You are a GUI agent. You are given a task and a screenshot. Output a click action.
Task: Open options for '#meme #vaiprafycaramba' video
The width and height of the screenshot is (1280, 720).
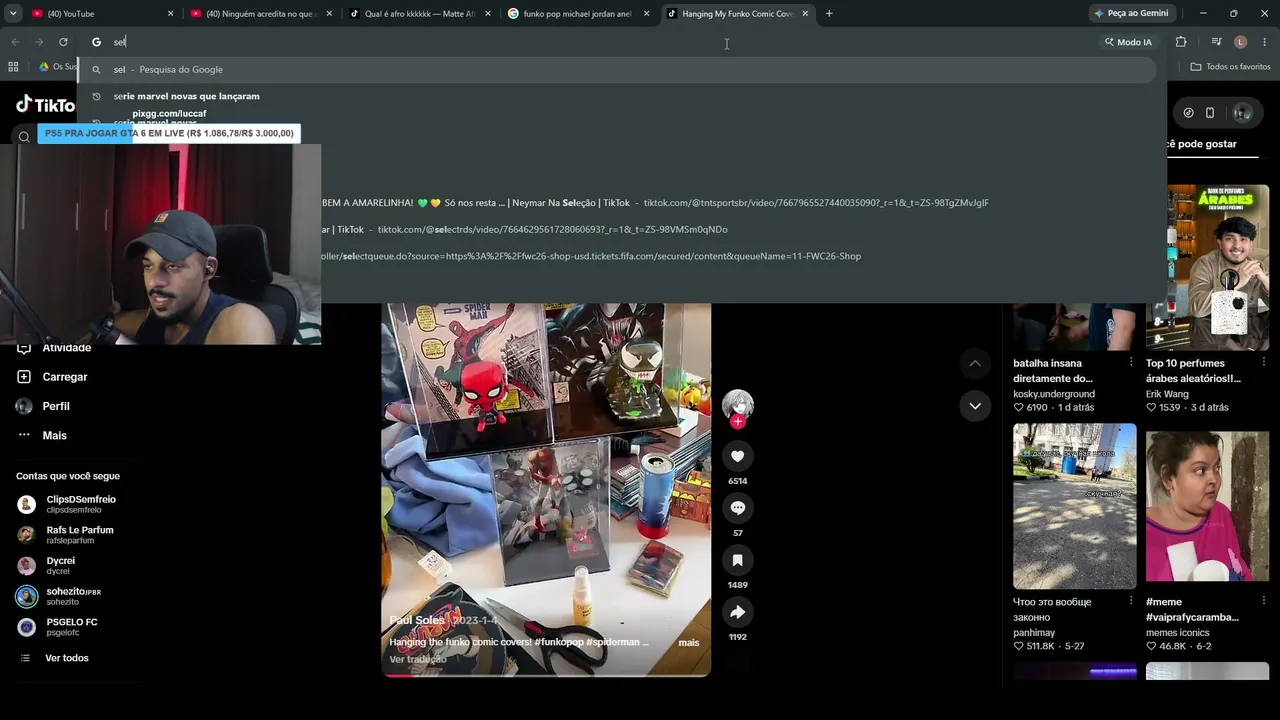[1263, 601]
